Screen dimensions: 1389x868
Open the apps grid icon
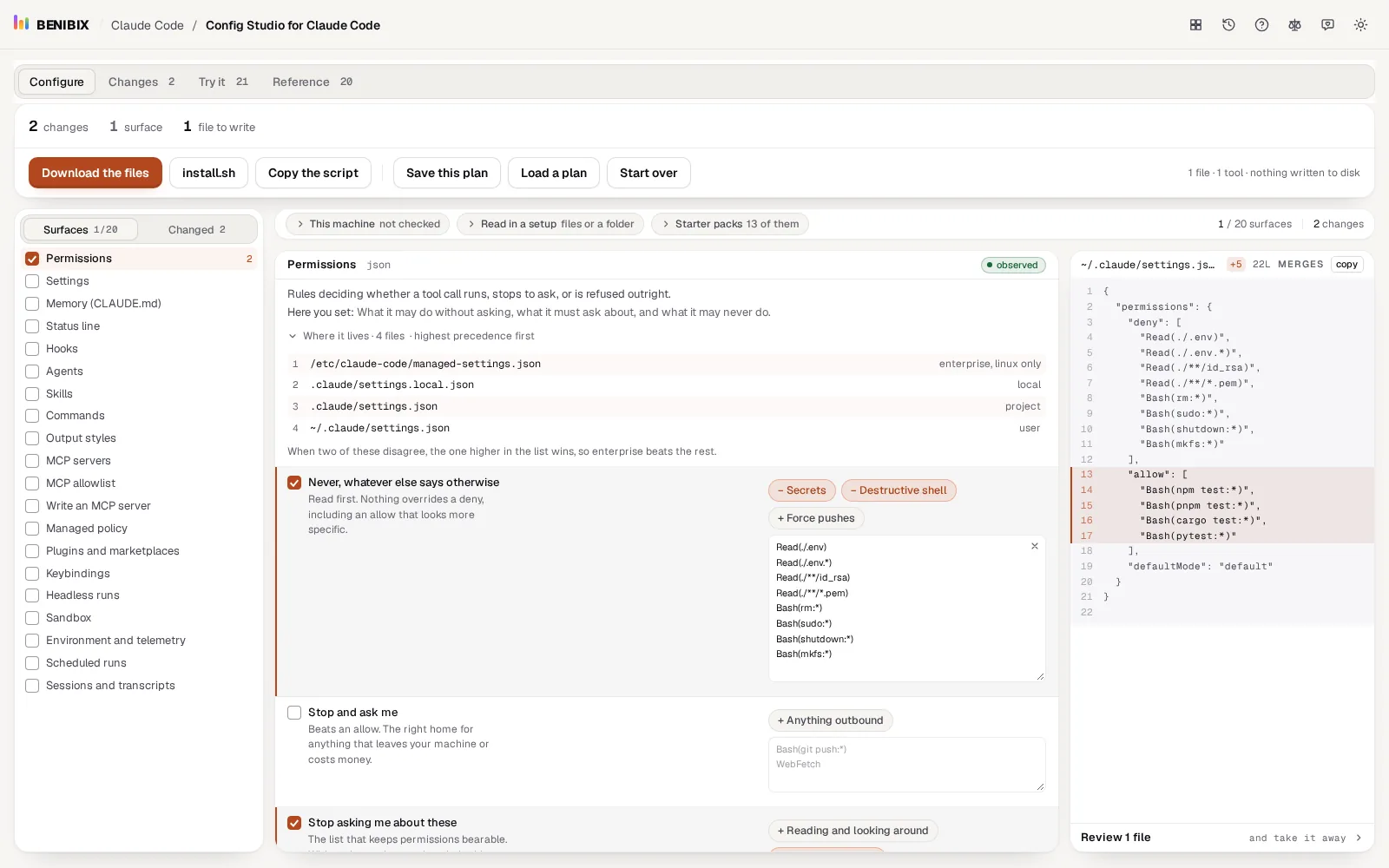(x=1195, y=25)
